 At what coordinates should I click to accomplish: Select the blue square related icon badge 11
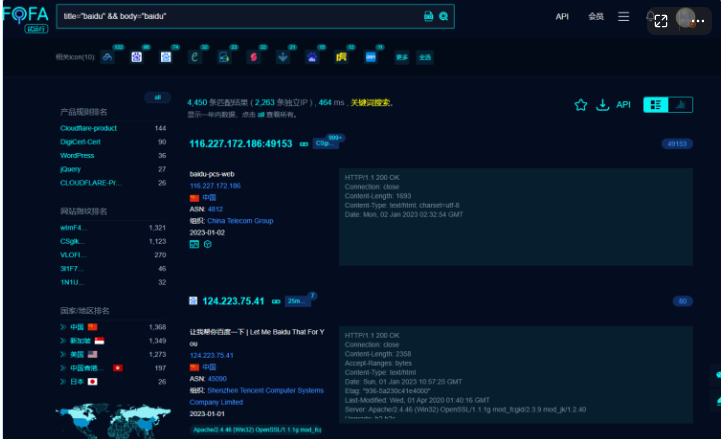click(x=371, y=57)
